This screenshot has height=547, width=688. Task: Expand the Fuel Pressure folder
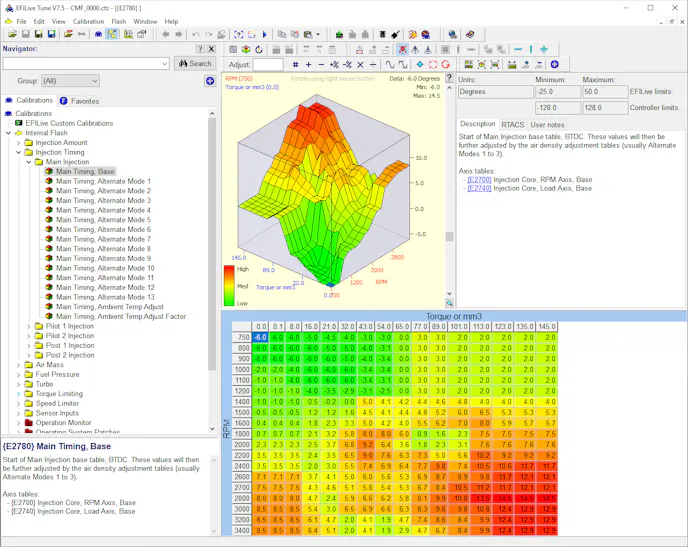(19, 374)
